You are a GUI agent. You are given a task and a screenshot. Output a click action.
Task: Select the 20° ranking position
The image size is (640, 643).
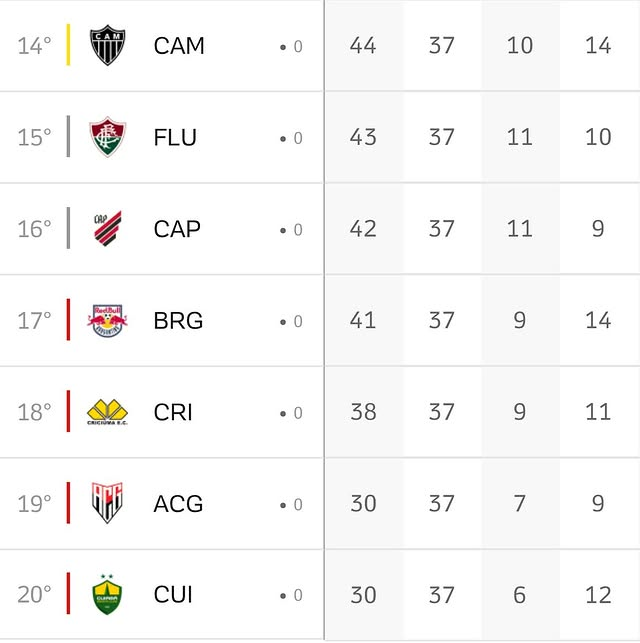[34, 595]
